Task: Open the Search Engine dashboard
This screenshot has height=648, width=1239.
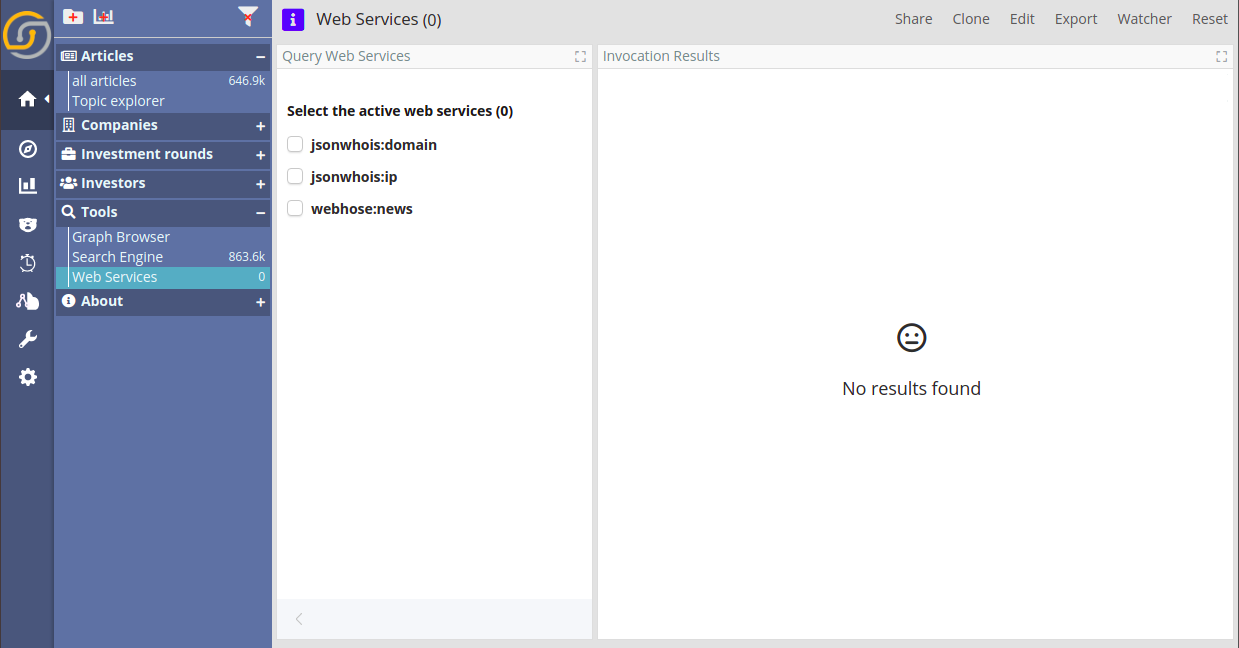Action: tap(117, 257)
